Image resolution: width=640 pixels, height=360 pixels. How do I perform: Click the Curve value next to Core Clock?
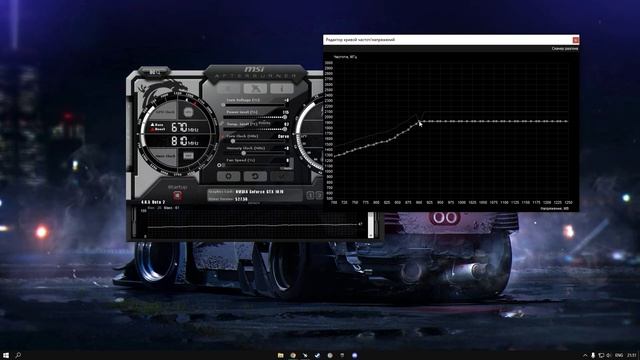pos(283,136)
